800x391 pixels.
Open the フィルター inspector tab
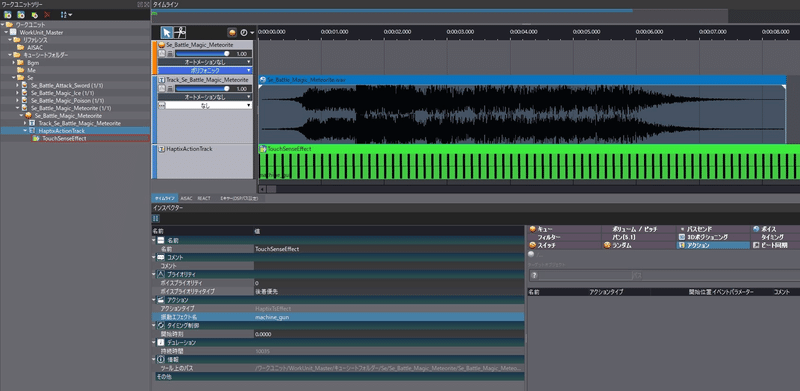click(x=565, y=237)
